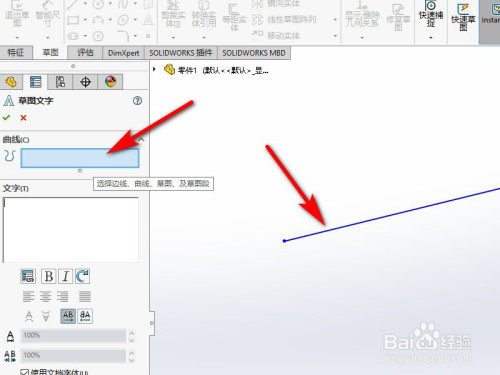500x375 pixels.
Task: Click the Instant tool on ribbon
Action: 490,22
